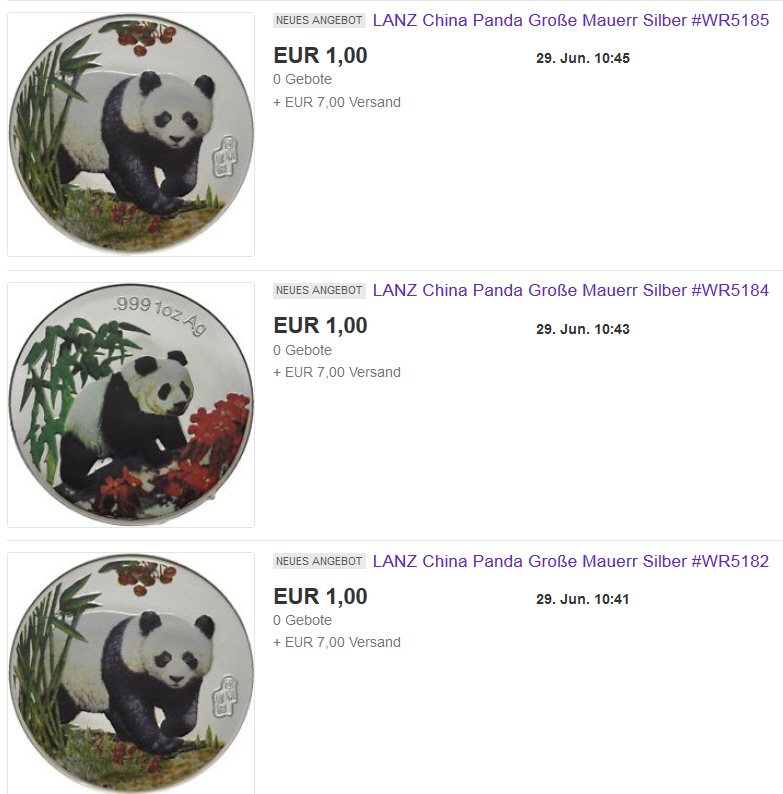View first panda coin thumbnail with bamboo
This screenshot has width=783, height=794.
131,134
